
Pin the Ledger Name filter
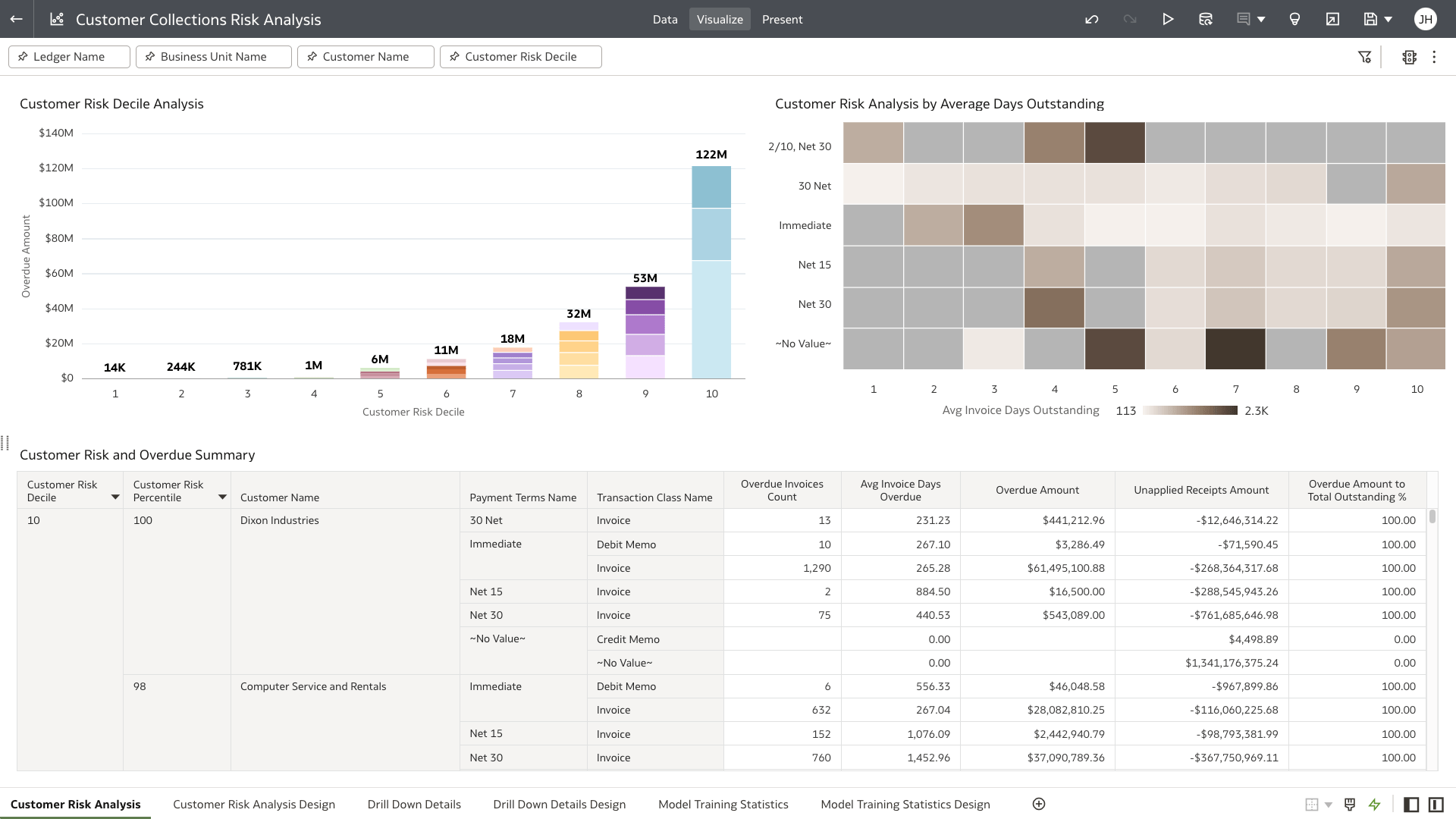(x=24, y=56)
